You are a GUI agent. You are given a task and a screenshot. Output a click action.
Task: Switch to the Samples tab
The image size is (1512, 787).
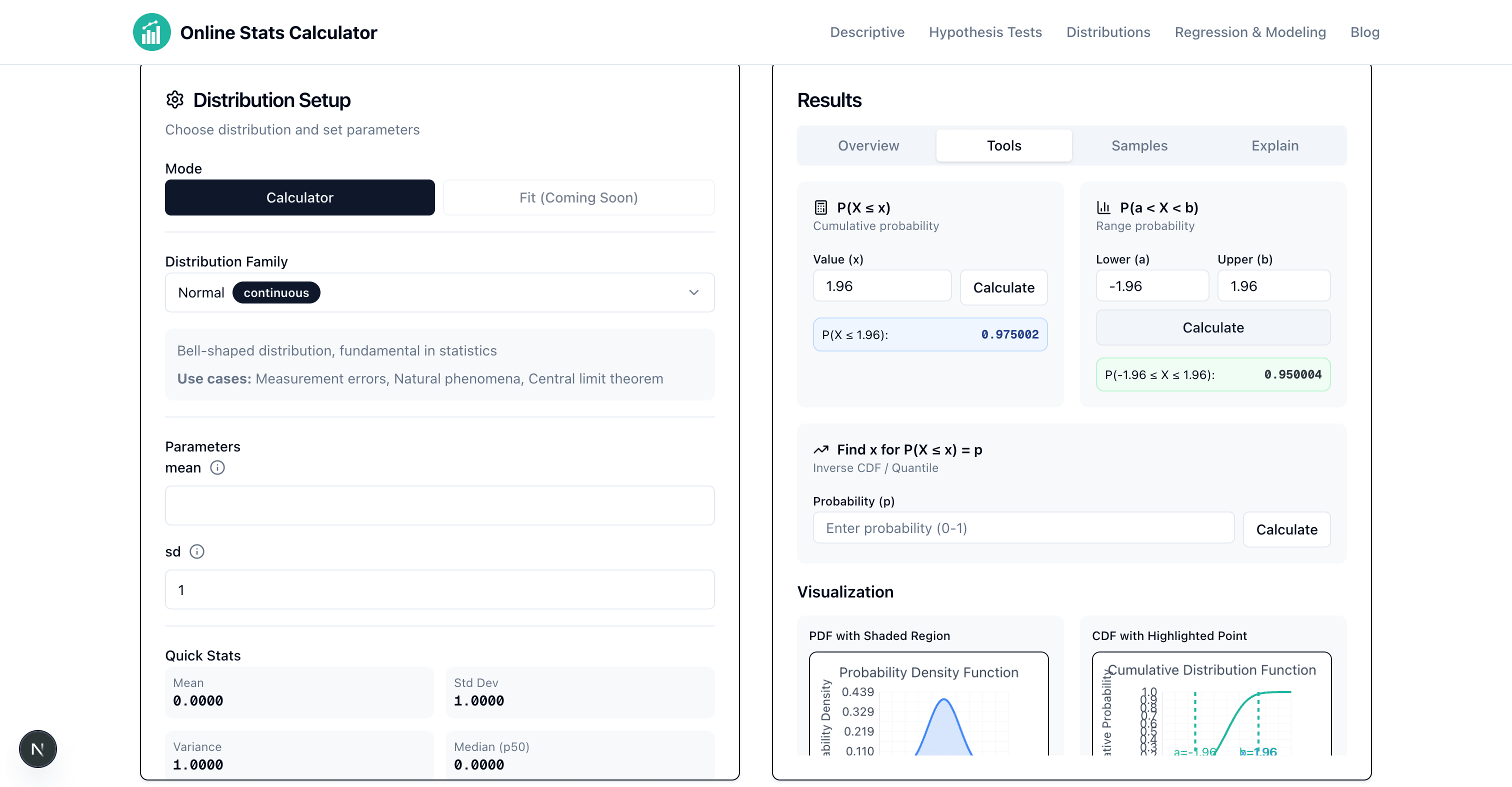(x=1138, y=145)
